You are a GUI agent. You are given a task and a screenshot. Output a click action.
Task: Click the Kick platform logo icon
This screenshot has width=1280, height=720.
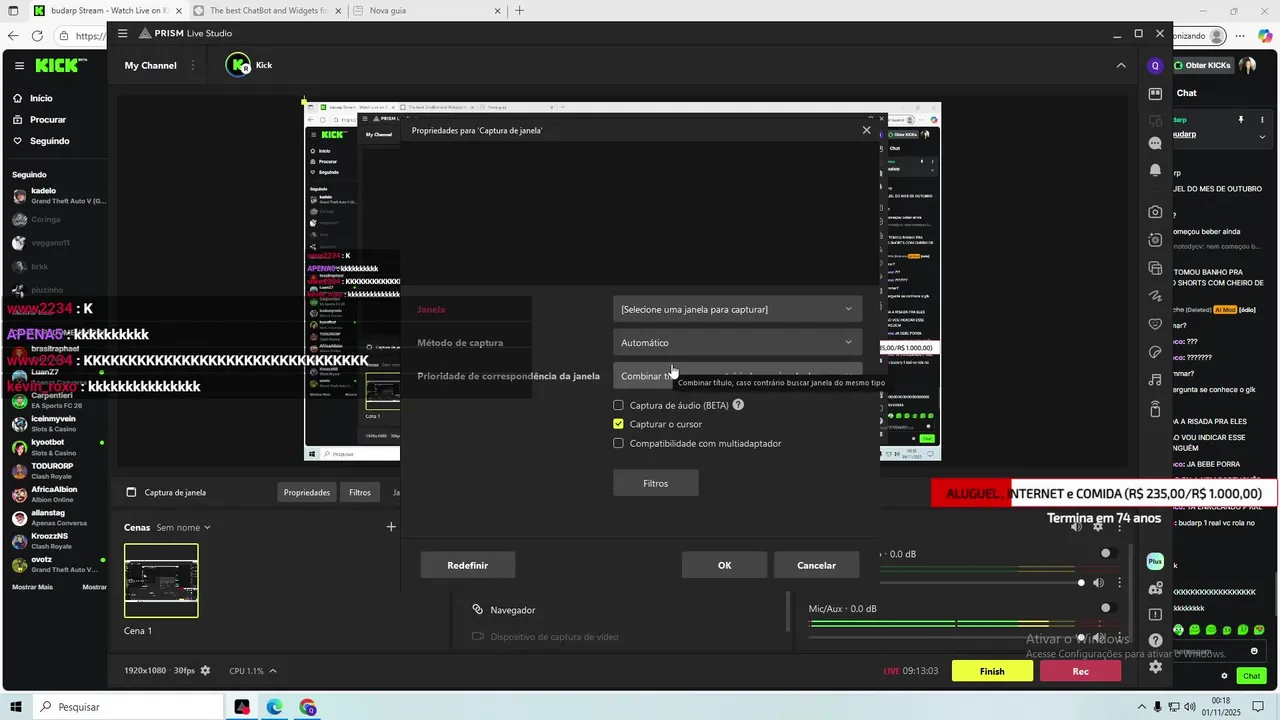pyautogui.click(x=238, y=65)
